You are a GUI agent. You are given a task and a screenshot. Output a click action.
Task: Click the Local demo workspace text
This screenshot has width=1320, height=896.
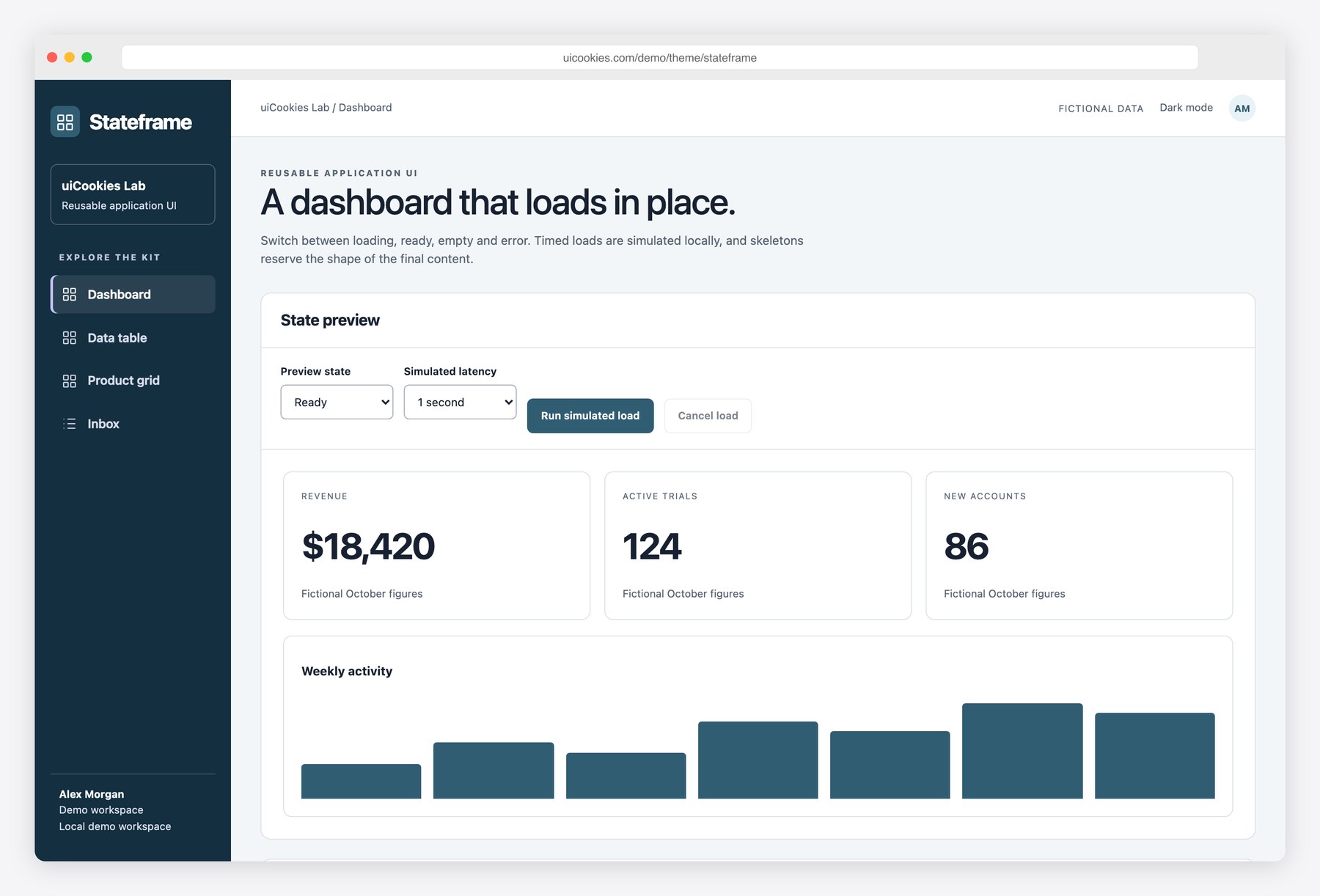click(x=115, y=826)
